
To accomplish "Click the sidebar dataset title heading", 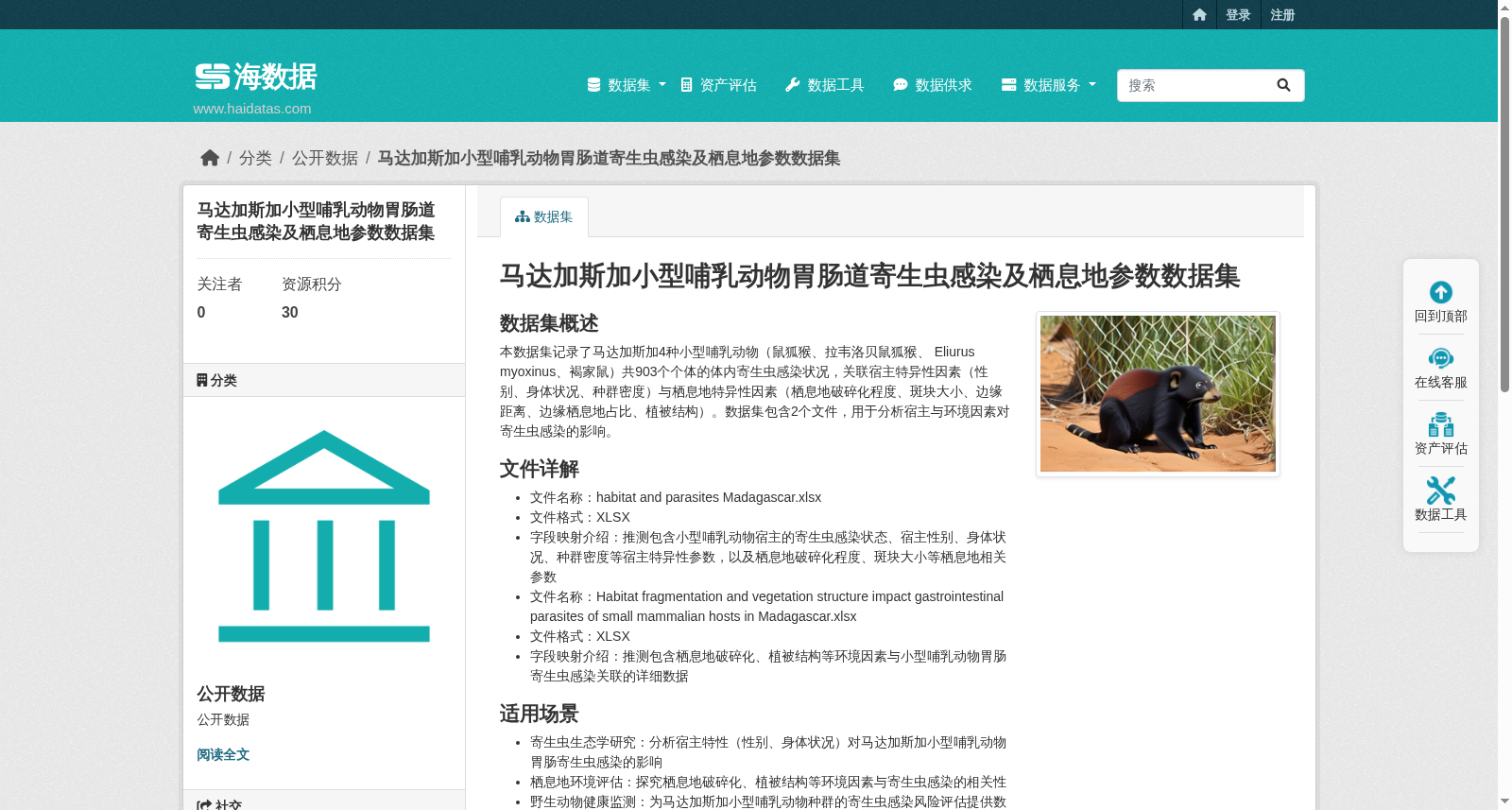I will [316, 221].
